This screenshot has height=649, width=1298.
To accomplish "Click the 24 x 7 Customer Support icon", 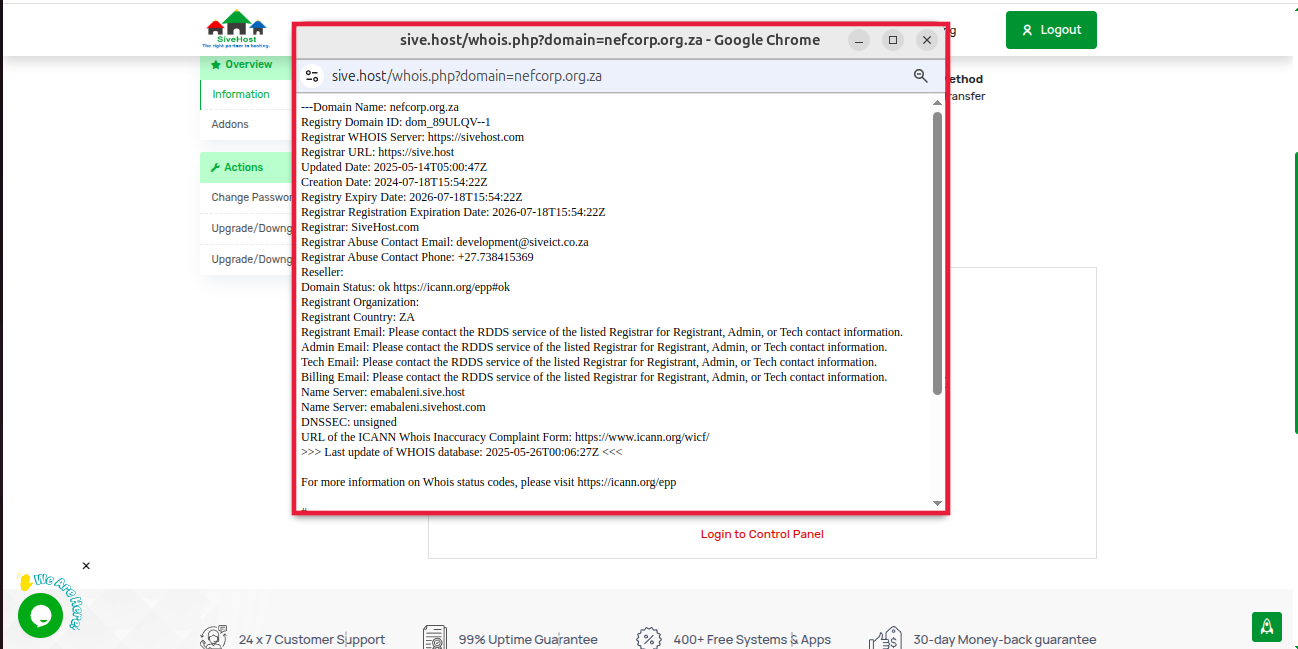I will coord(213,639).
